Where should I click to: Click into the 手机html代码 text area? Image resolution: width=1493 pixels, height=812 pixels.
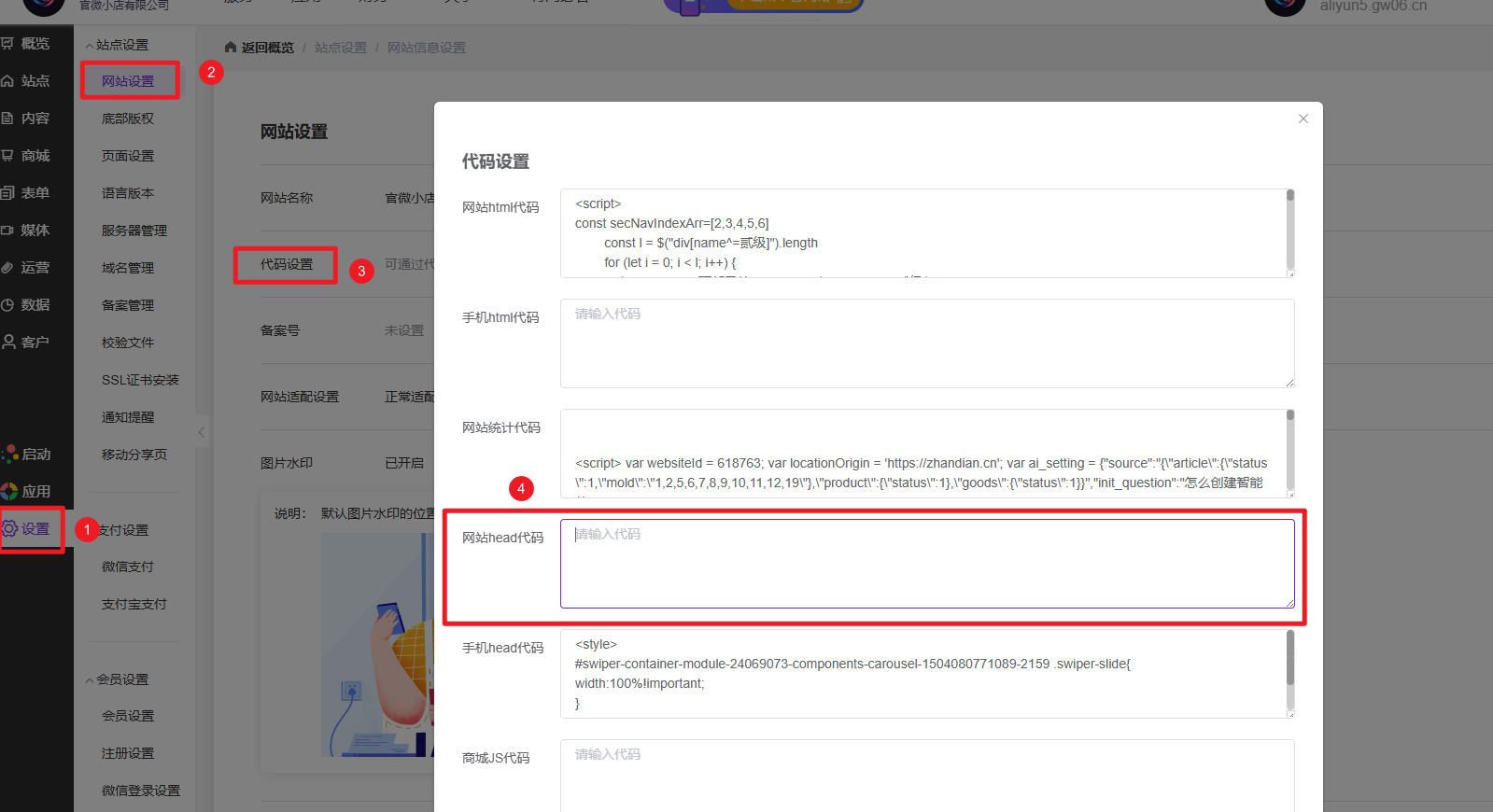[x=927, y=343]
